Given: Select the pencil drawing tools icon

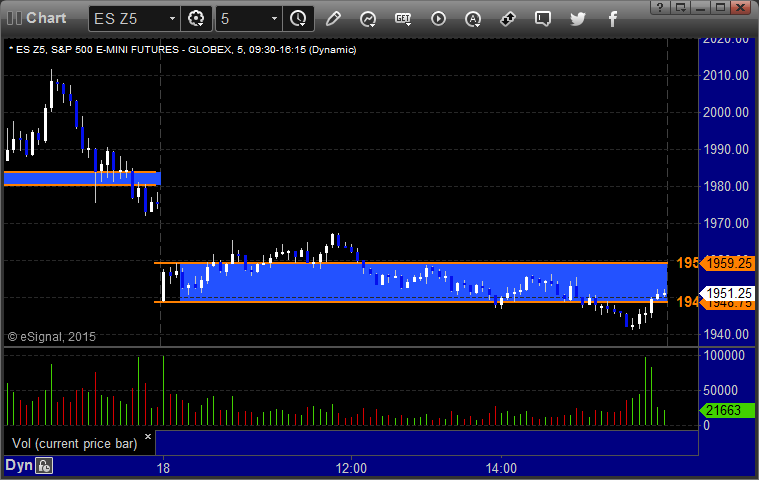Looking at the screenshot, I should 333,19.
